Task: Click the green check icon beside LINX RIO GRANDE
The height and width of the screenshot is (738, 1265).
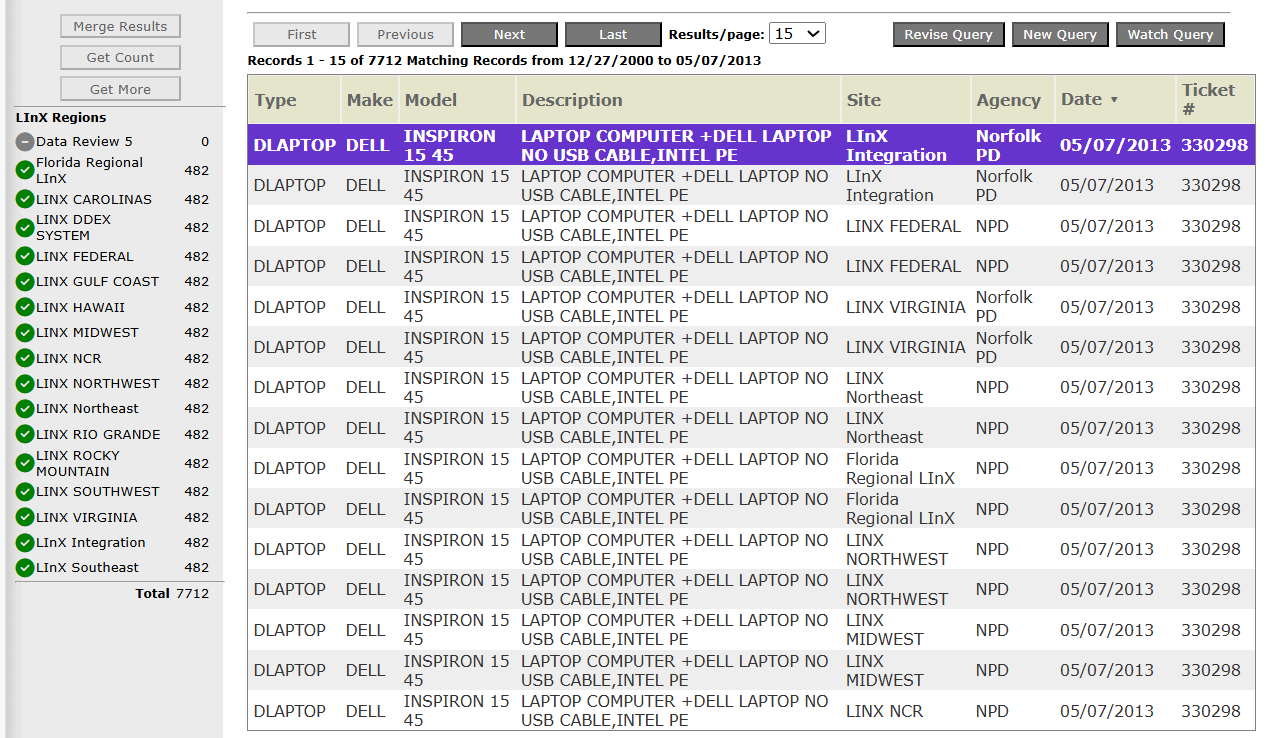Action: (25, 435)
